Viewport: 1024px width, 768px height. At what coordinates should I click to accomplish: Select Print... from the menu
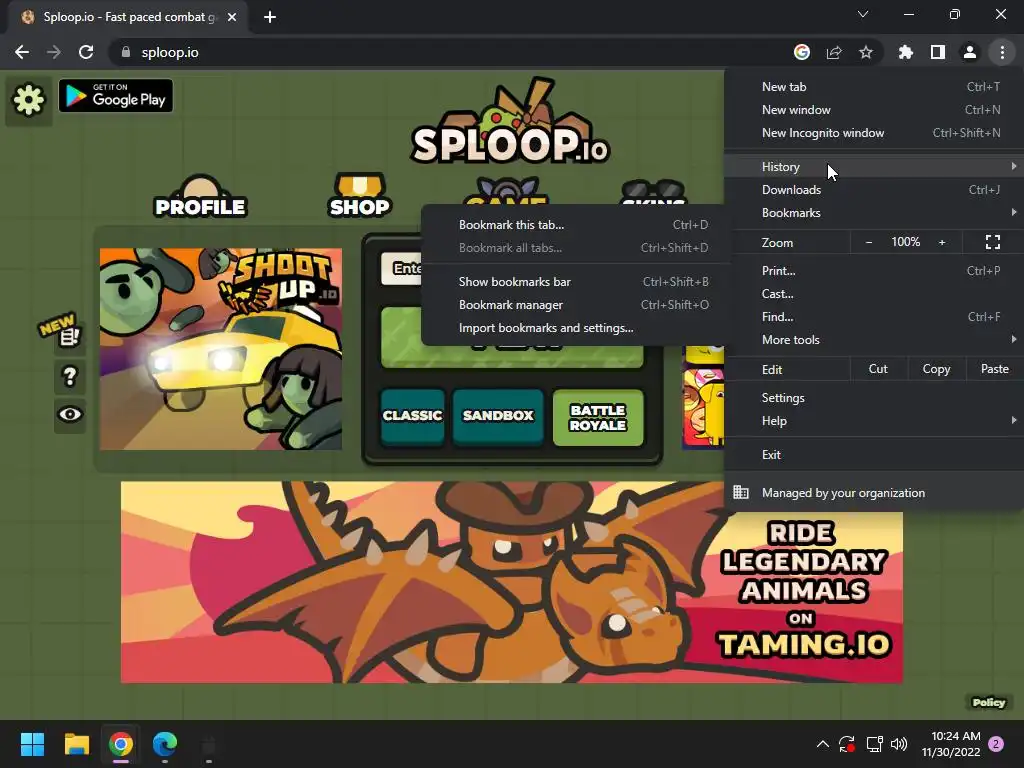874,270
